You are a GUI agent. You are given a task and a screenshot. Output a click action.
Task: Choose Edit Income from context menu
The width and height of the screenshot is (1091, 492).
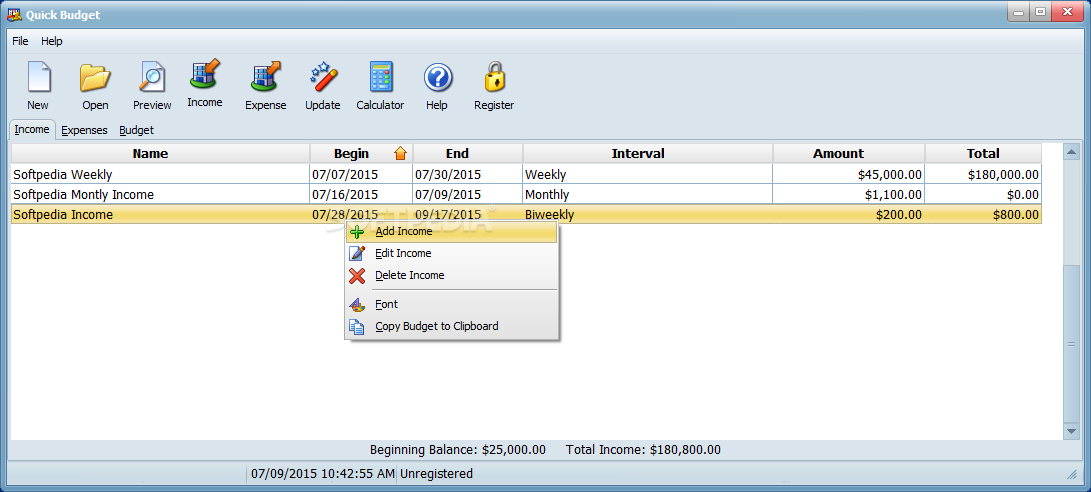point(452,253)
